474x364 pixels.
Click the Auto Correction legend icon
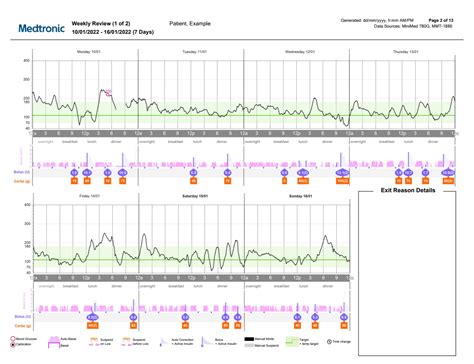[x=164, y=341]
